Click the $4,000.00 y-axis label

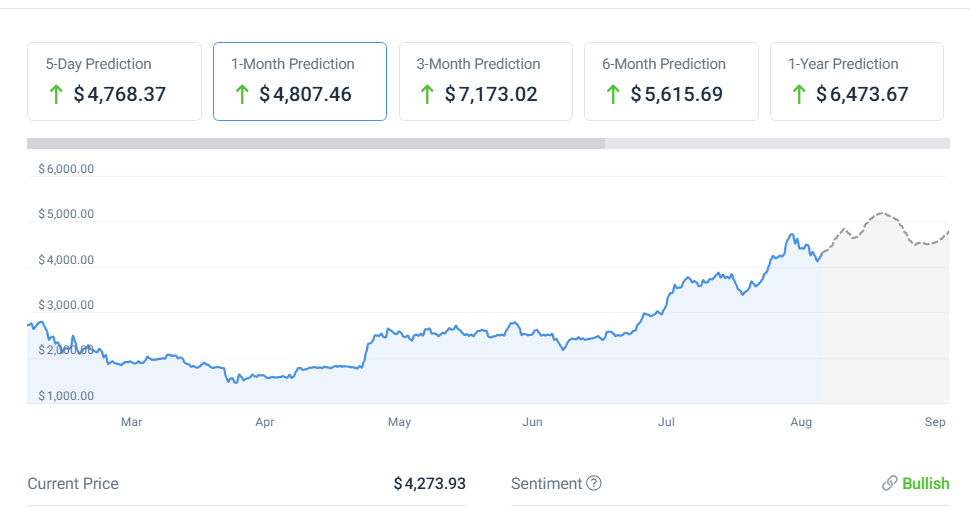pos(66,260)
